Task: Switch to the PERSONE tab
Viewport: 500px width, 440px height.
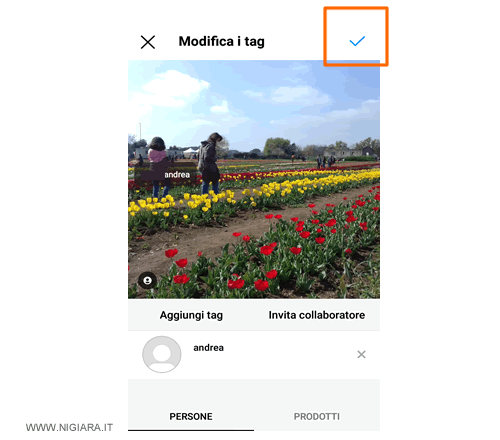Action: point(191,417)
